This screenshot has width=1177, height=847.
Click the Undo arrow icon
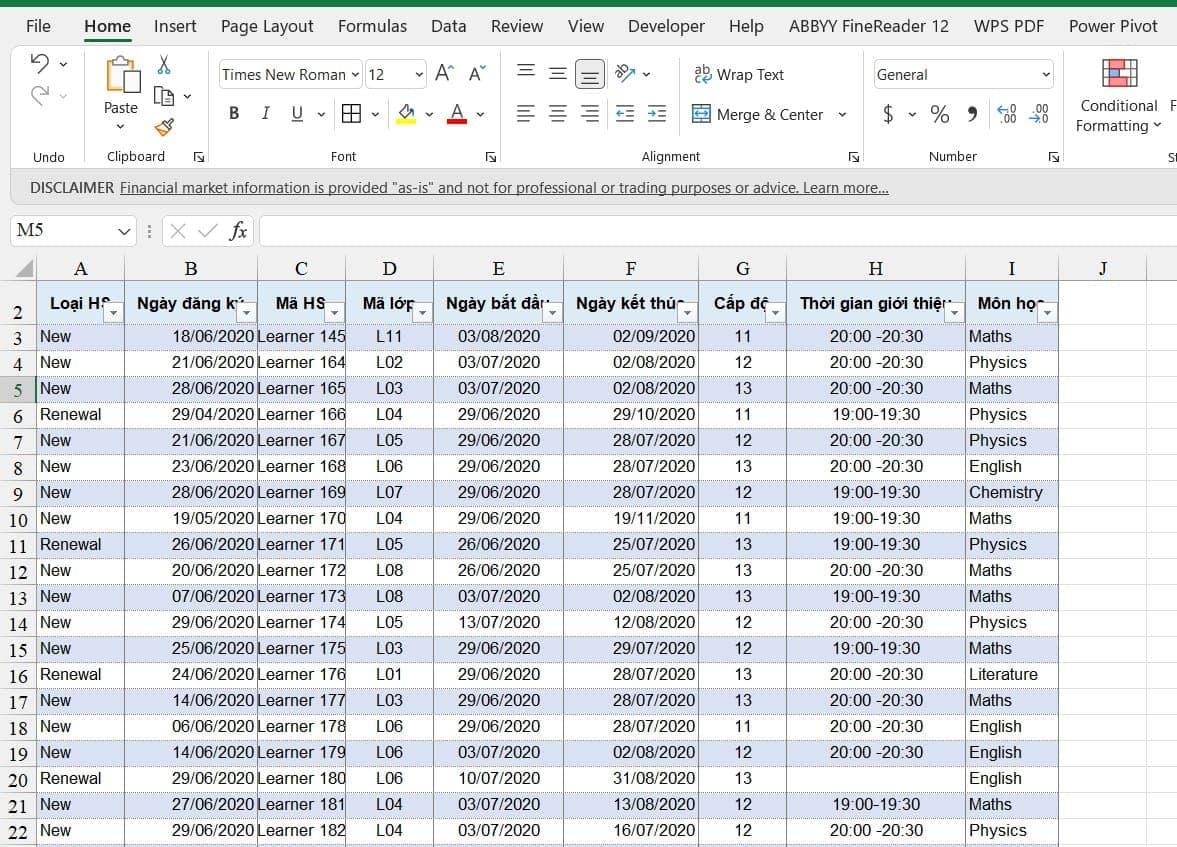[40, 64]
